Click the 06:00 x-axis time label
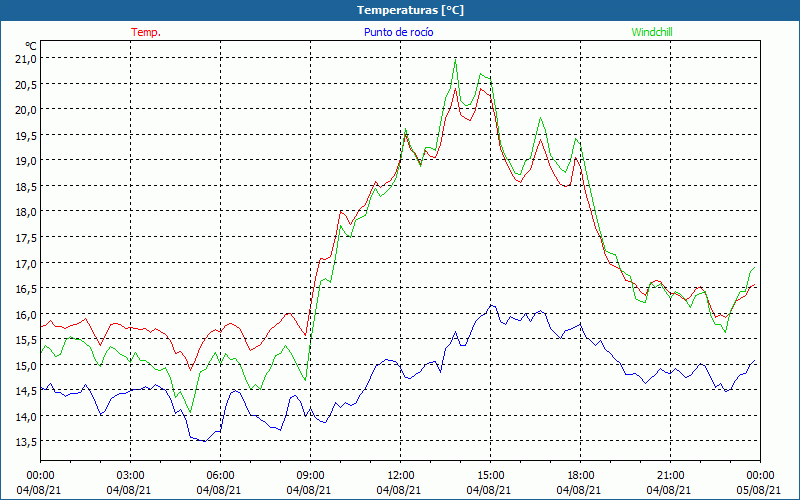This screenshot has width=800, height=500. coord(220,476)
